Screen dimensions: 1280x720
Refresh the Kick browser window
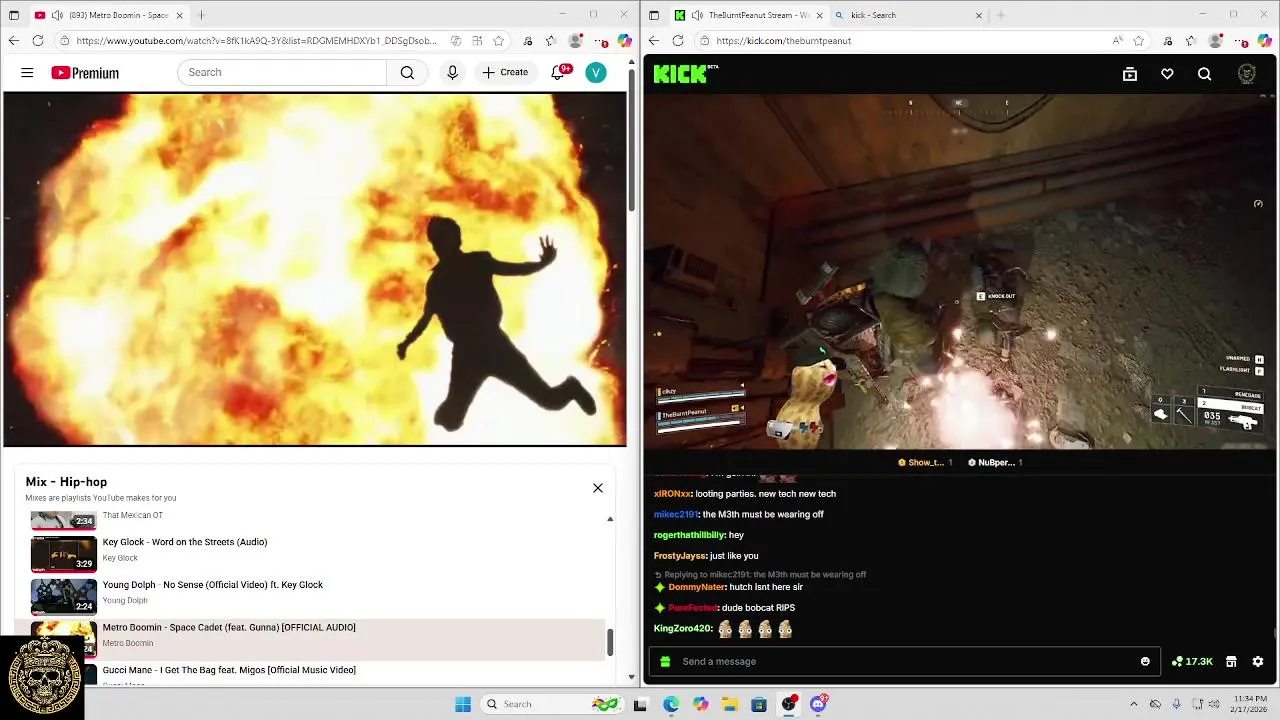pyautogui.click(x=678, y=40)
